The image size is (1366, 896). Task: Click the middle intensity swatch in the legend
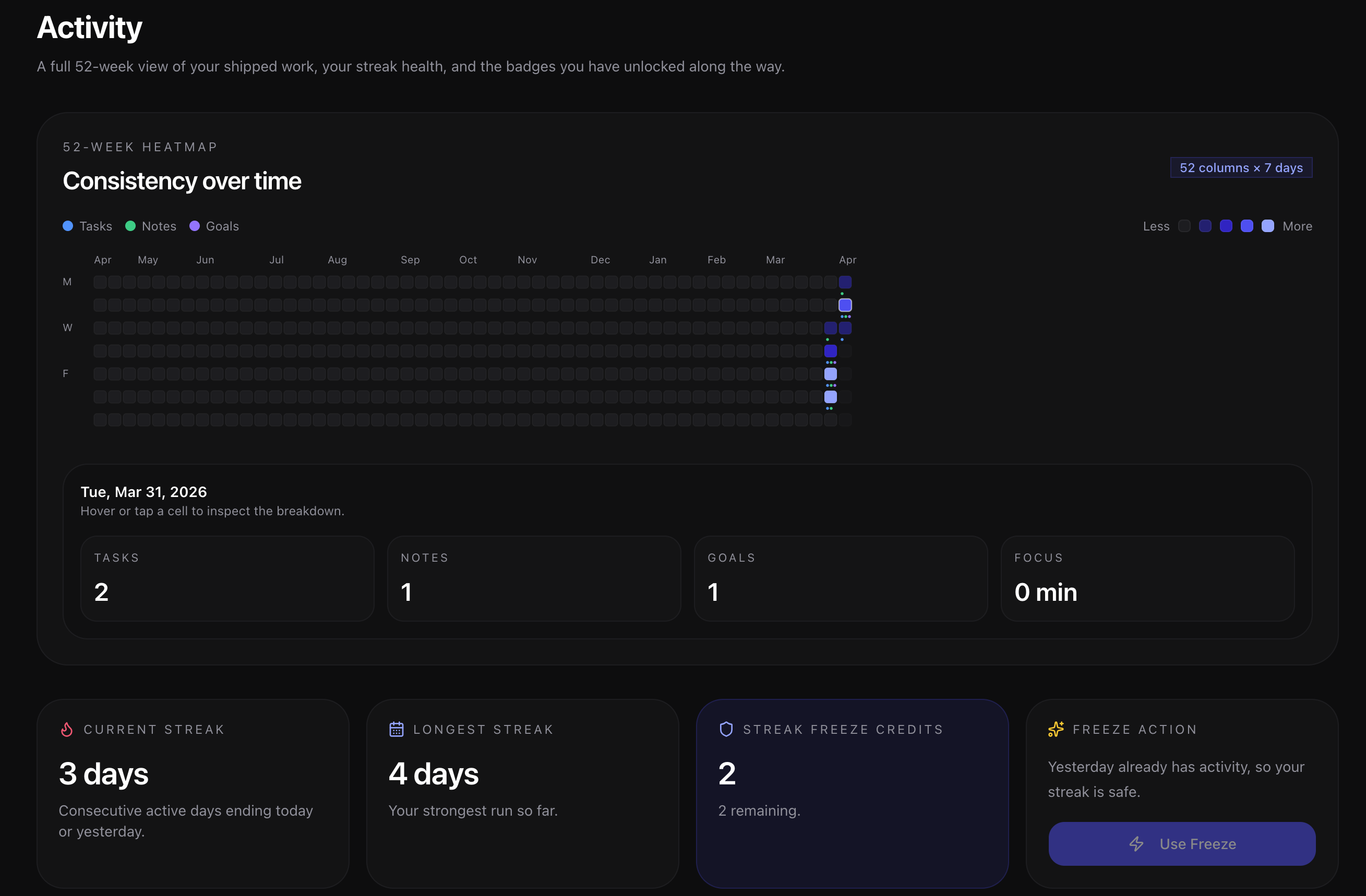1226,226
